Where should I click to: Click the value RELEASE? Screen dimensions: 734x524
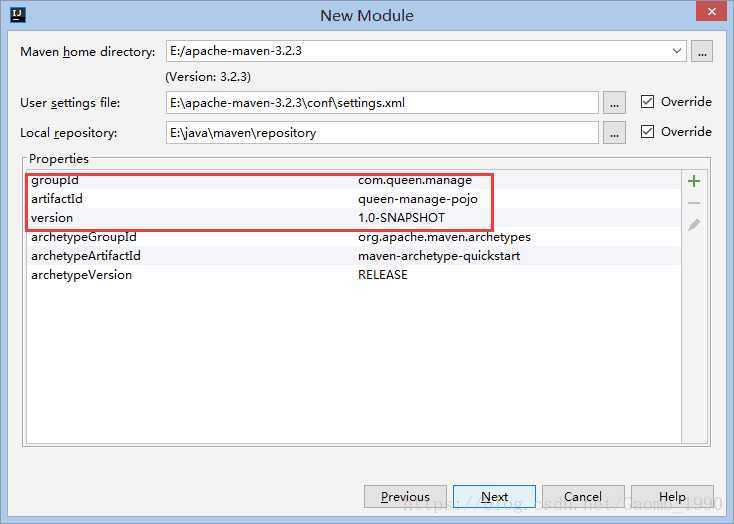[382, 275]
